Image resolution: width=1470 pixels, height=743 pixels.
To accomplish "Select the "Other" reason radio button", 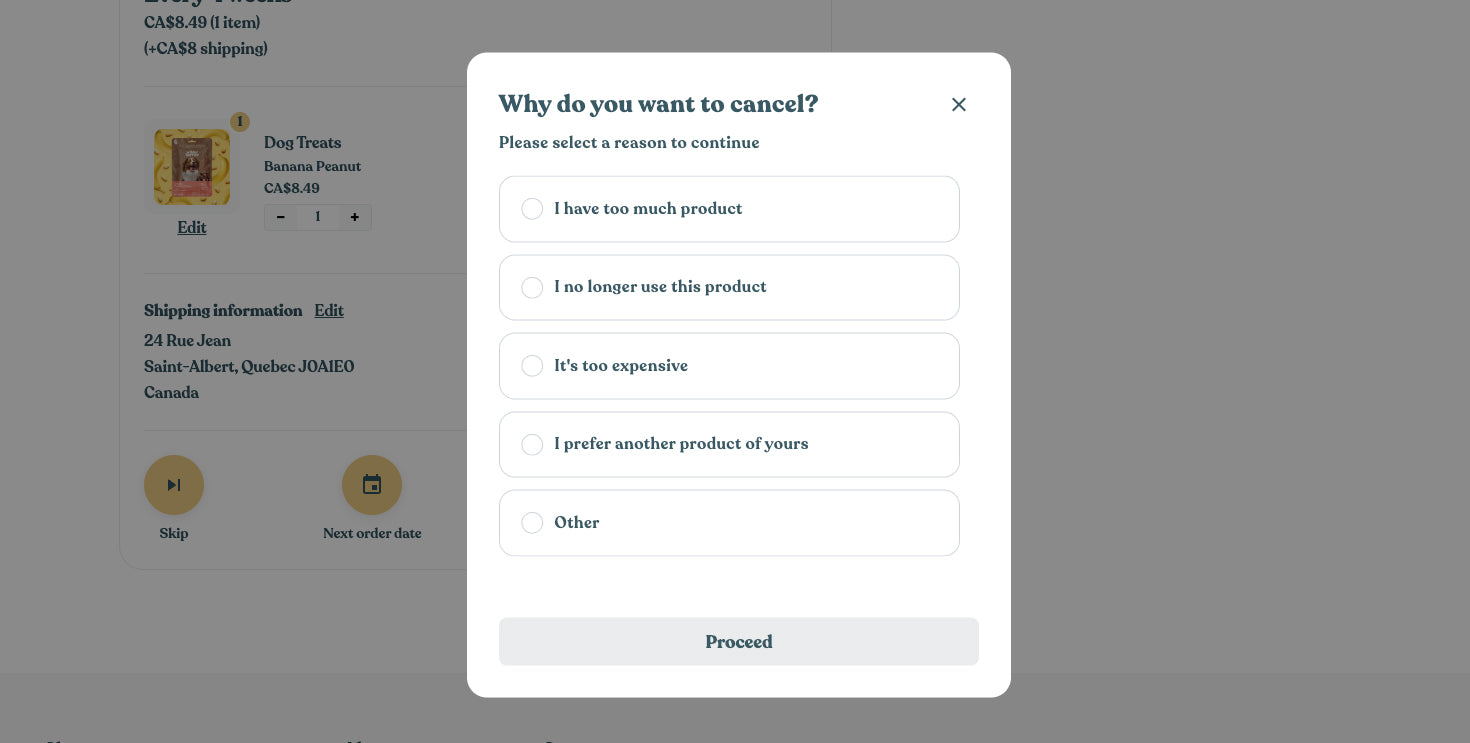I will click(532, 523).
